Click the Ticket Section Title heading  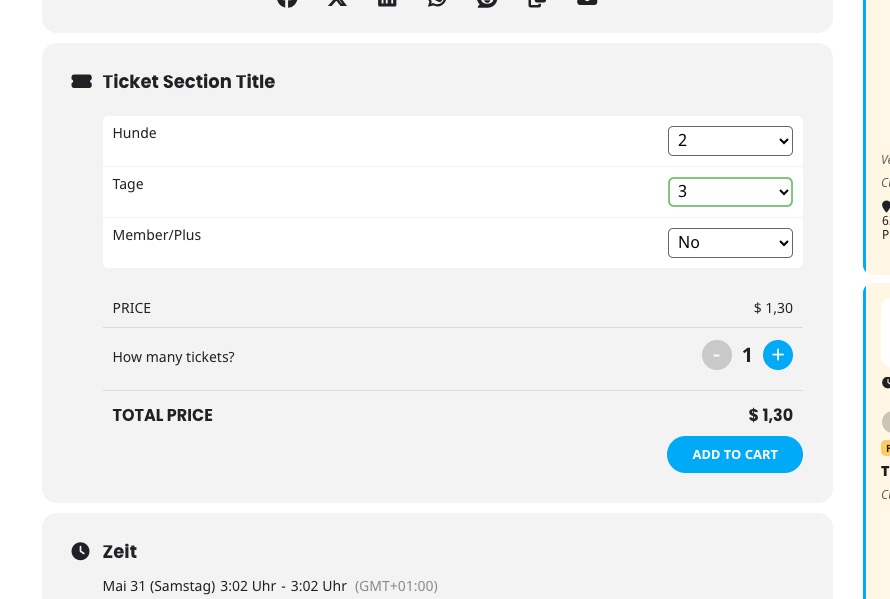[188, 82]
